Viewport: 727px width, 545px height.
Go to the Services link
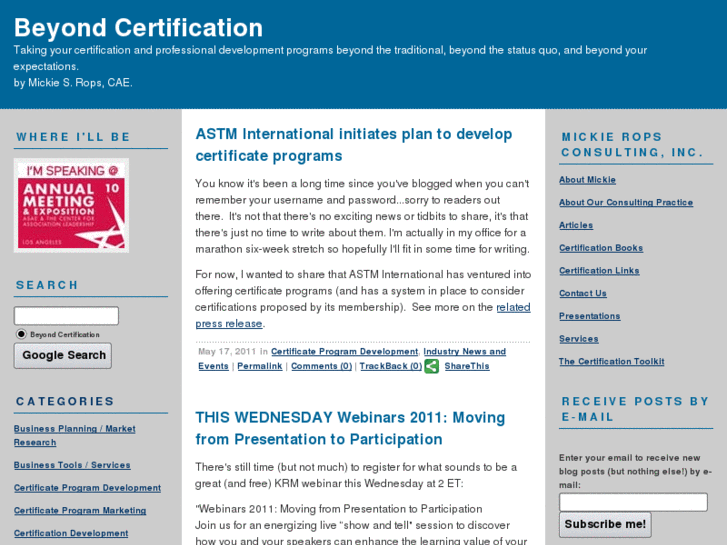click(x=579, y=339)
